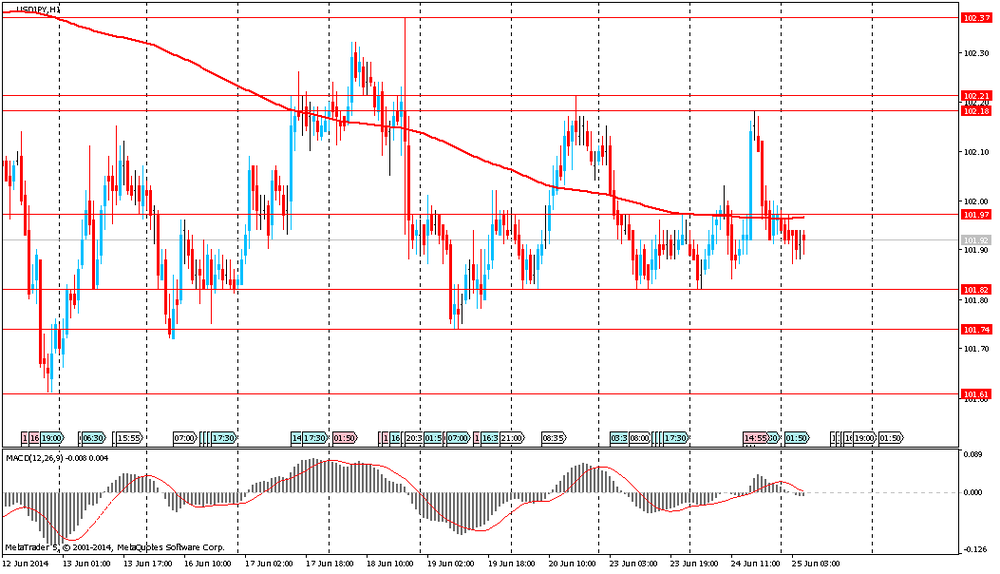This screenshot has width=1000, height=574.
Task: Click the 17 Jun 18:00 time label
Action: coord(330,564)
